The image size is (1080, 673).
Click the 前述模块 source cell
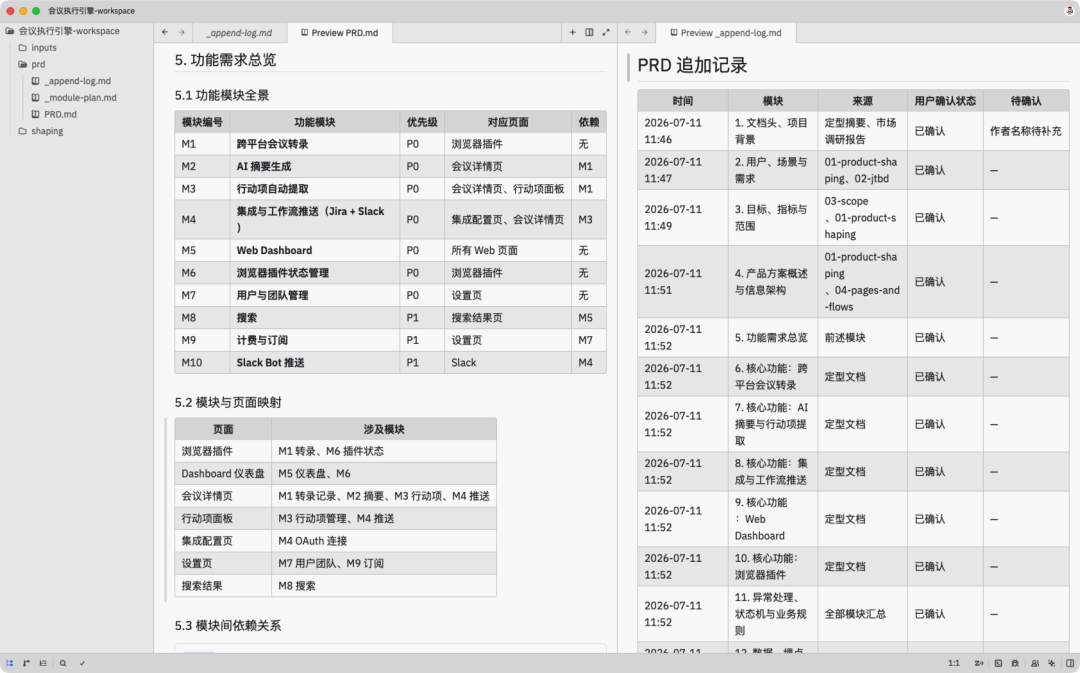[x=862, y=338]
